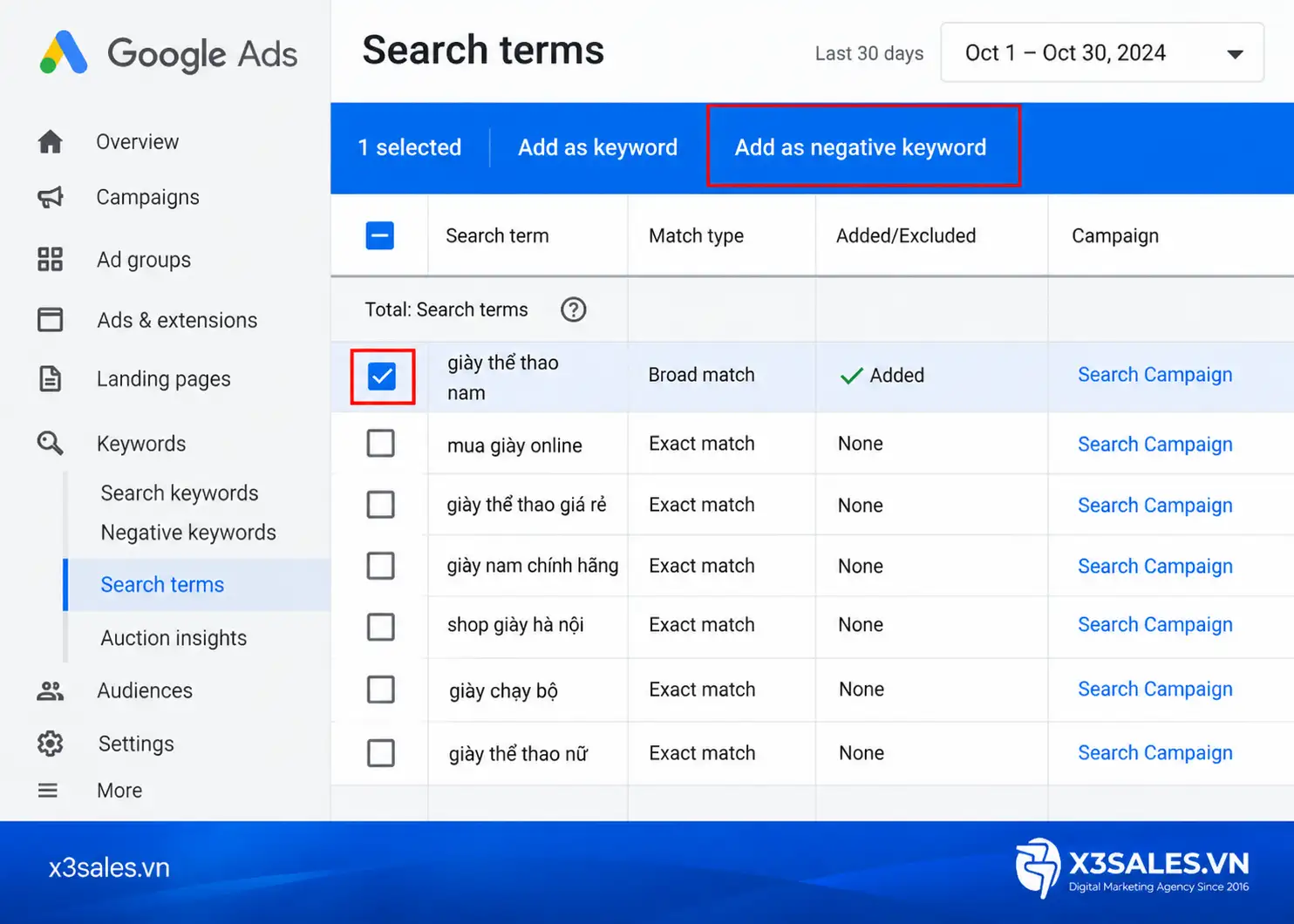Check the 'shop giày hà nội' checkbox
The width and height of the screenshot is (1294, 924).
click(380, 626)
